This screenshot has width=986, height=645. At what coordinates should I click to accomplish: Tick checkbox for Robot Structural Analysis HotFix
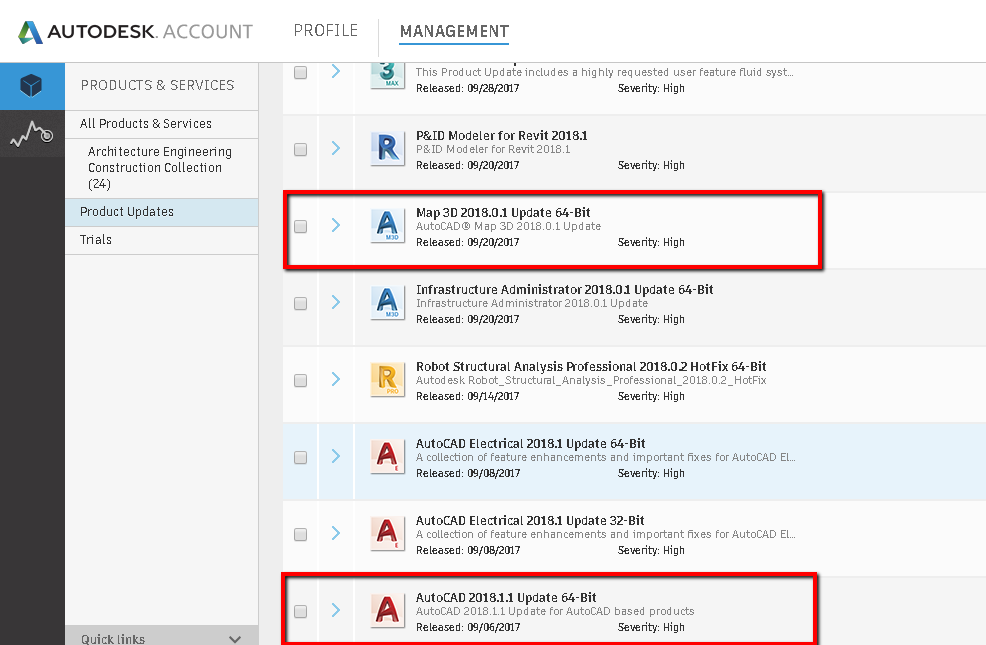(x=301, y=380)
